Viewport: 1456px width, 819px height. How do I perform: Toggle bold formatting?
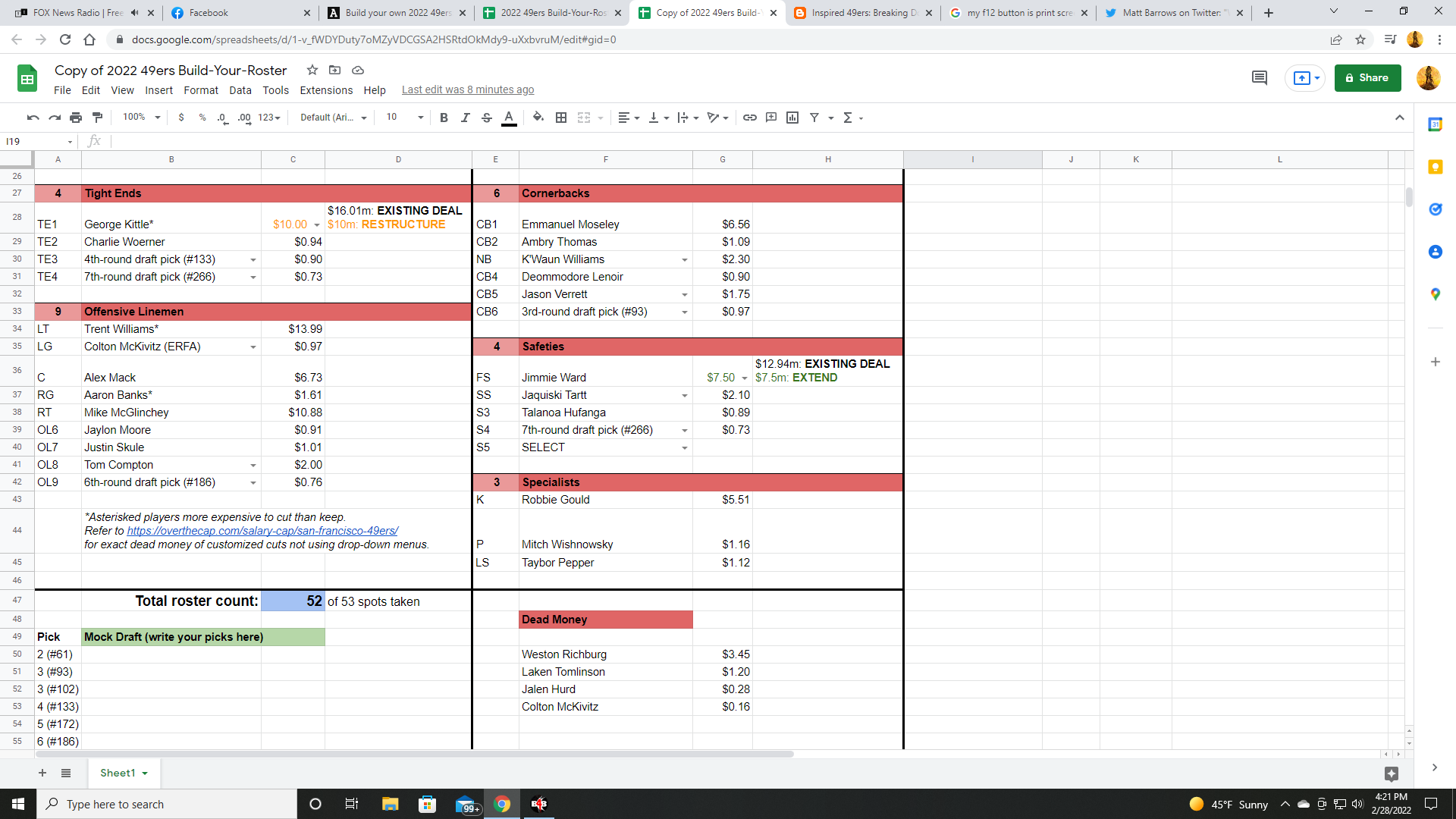[444, 118]
